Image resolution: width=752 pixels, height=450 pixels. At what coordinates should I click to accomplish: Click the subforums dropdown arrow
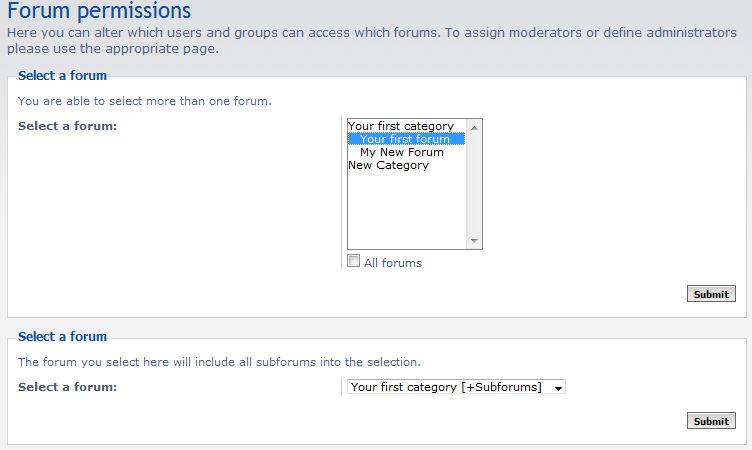click(x=558, y=387)
